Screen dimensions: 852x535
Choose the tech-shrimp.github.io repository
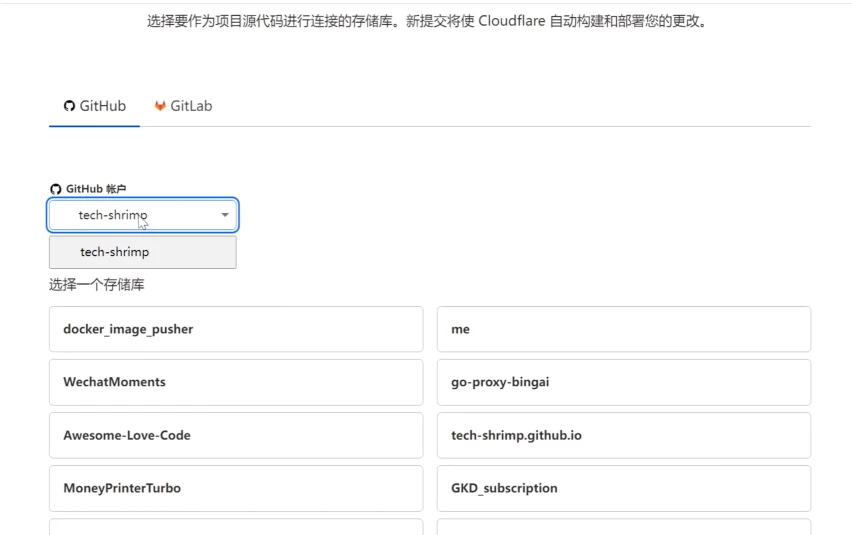tap(624, 435)
